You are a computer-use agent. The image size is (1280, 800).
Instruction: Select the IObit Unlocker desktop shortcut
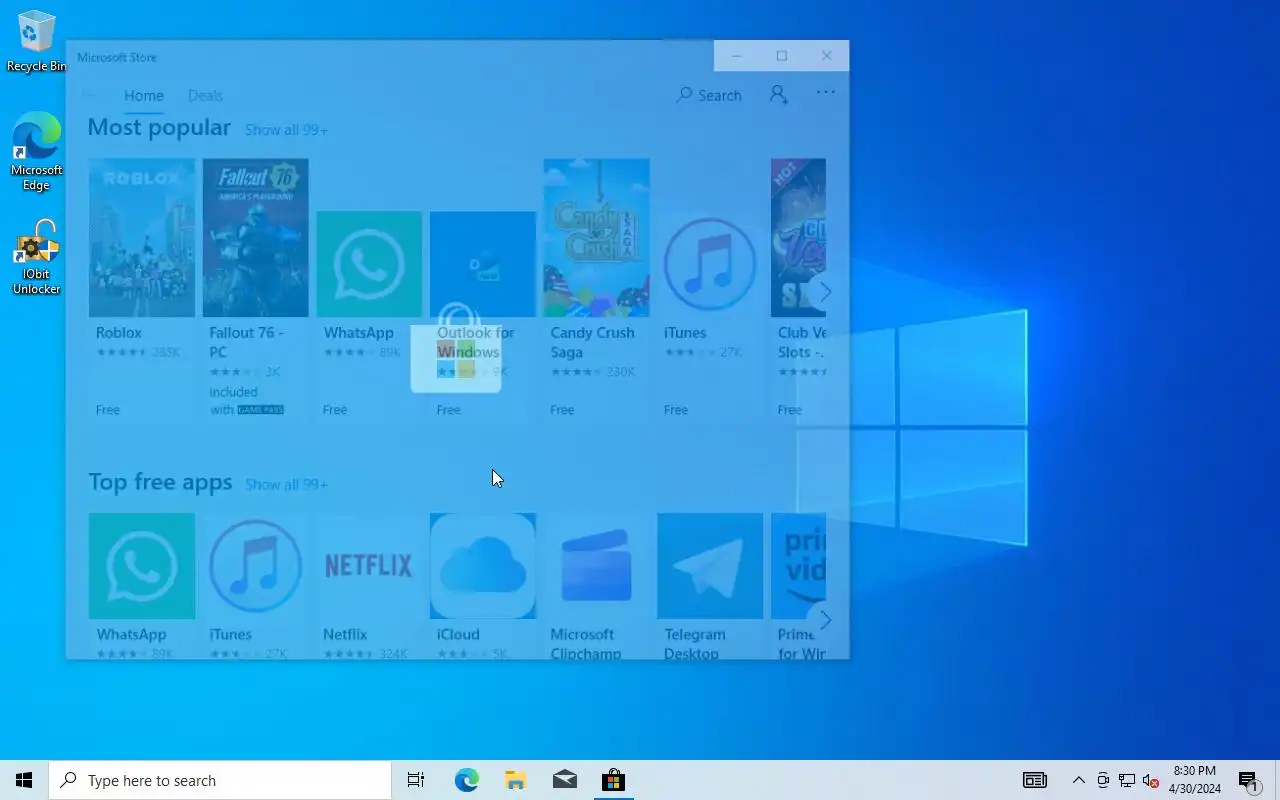click(36, 258)
